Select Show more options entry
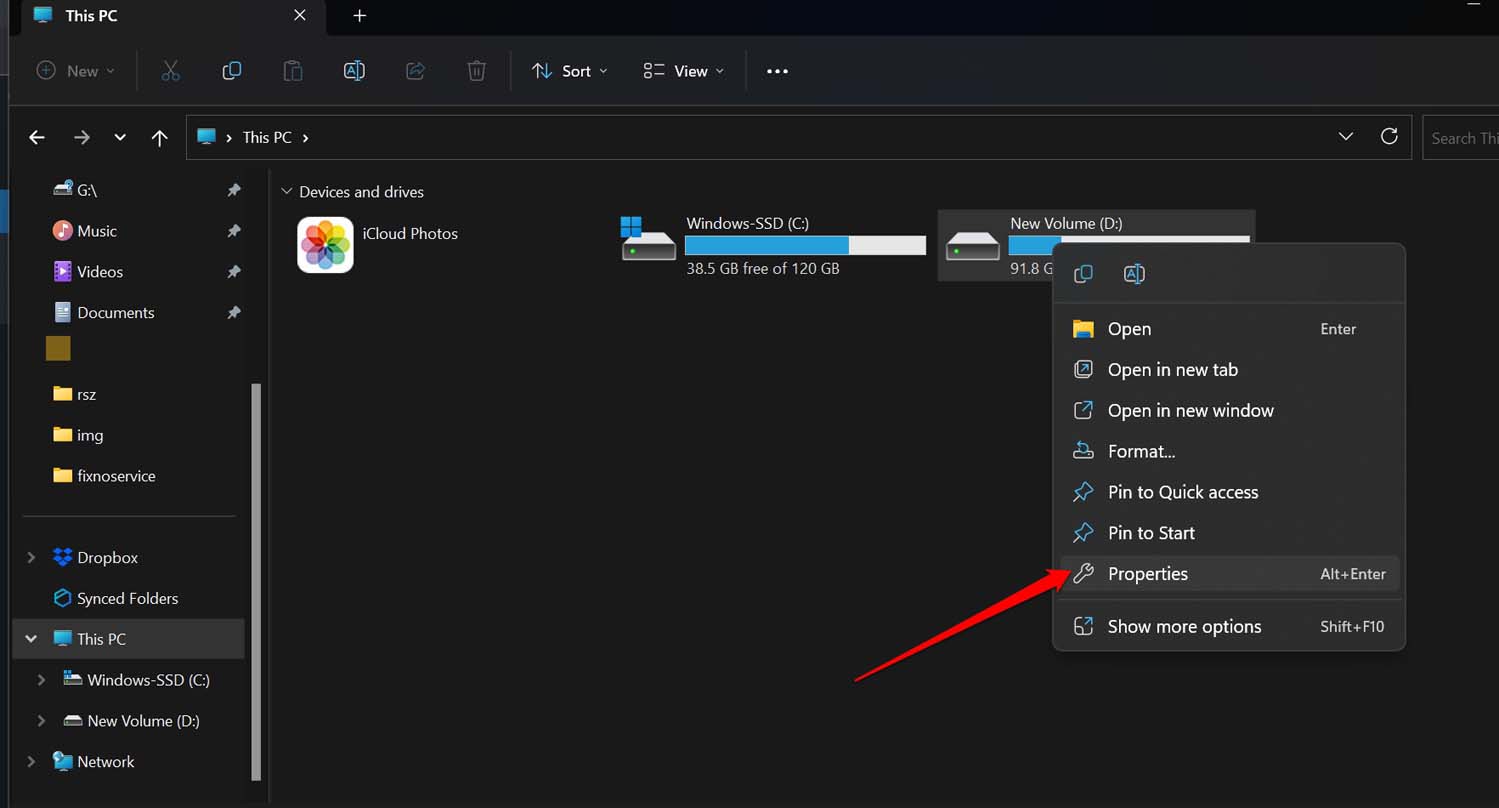Viewport: 1499px width, 808px height. 1184,627
